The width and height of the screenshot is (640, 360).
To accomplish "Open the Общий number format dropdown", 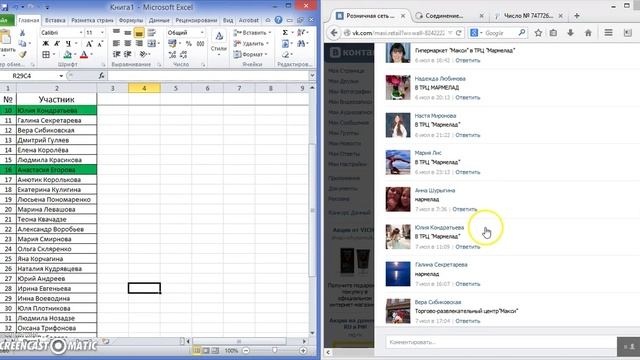I will (202, 32).
